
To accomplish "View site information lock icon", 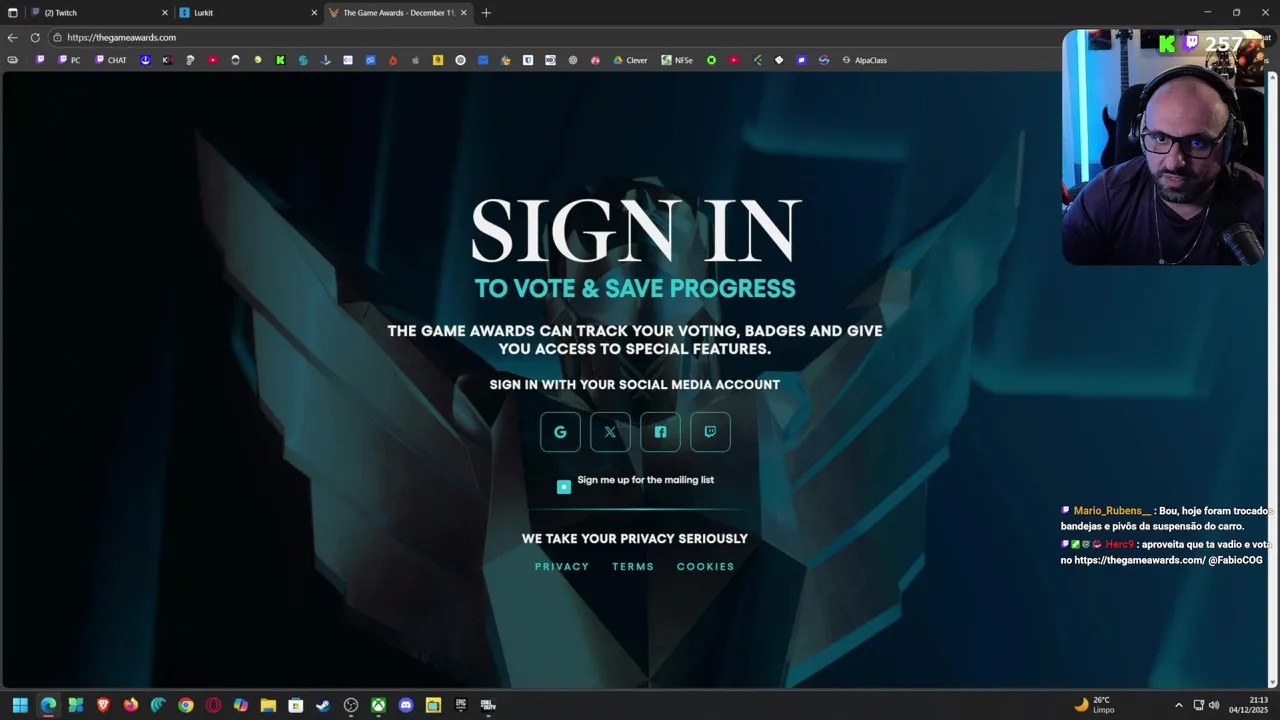I will [x=58, y=37].
